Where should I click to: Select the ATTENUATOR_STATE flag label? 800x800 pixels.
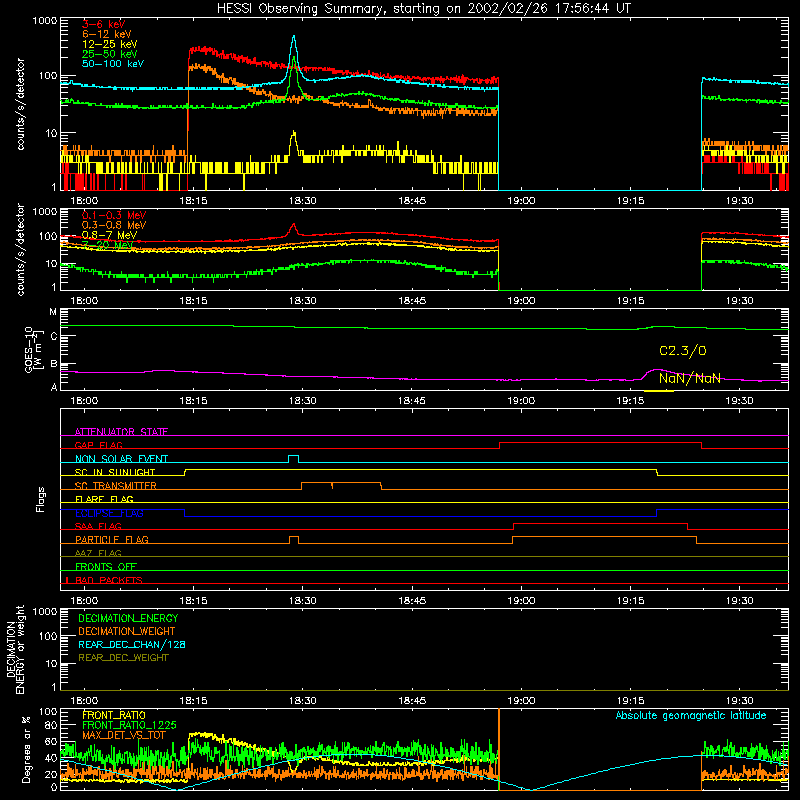[121, 432]
